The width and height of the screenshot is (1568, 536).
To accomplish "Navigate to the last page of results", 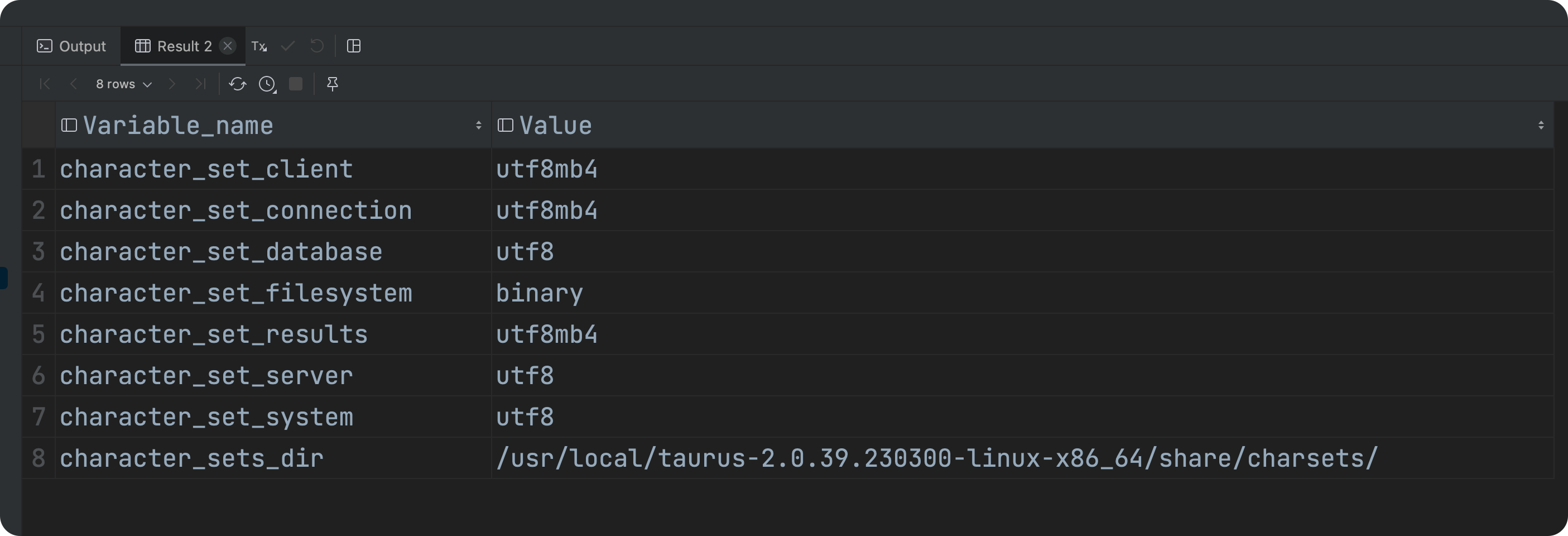I will coord(200,84).
